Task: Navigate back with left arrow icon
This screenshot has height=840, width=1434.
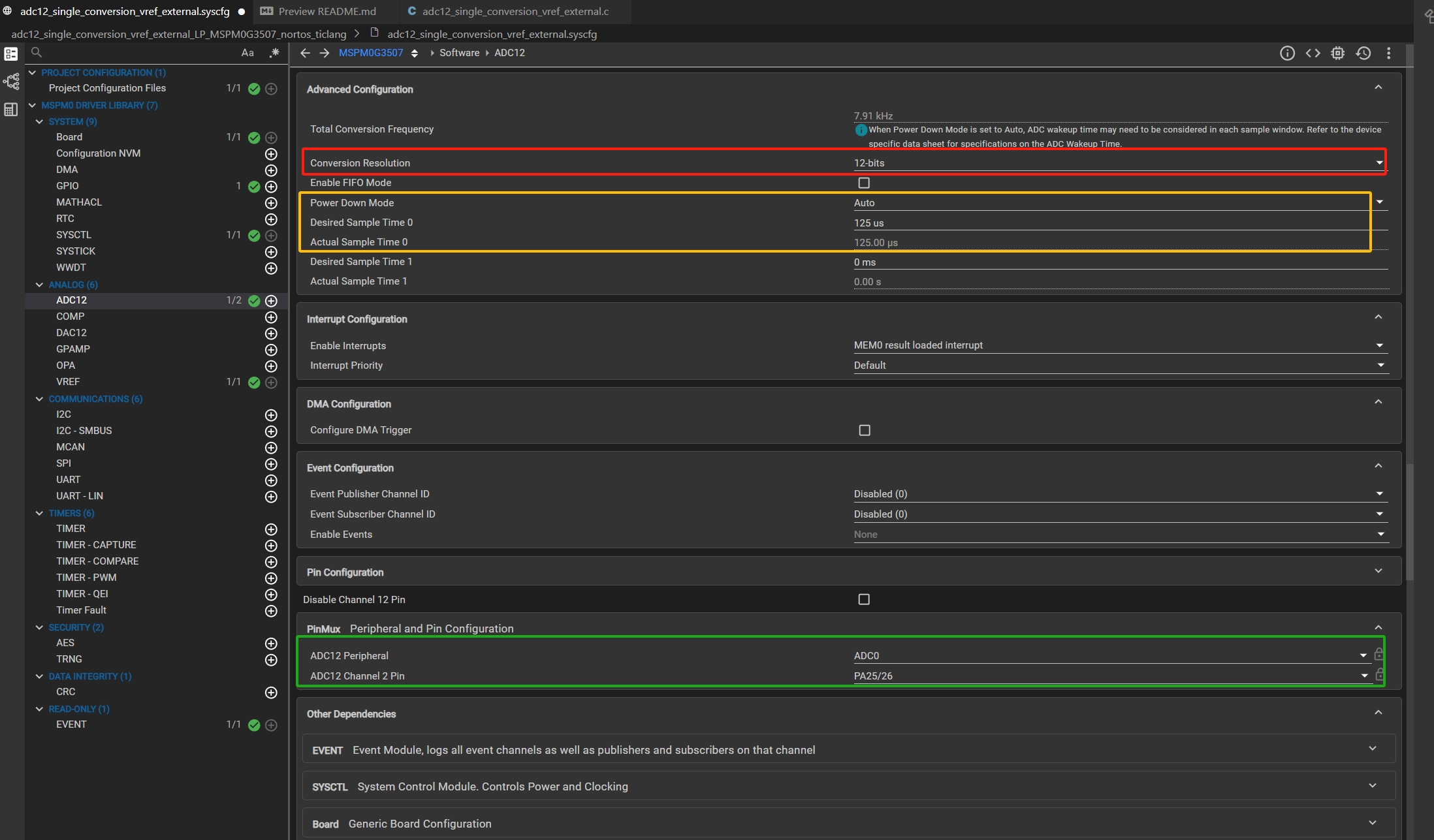Action: tap(305, 53)
